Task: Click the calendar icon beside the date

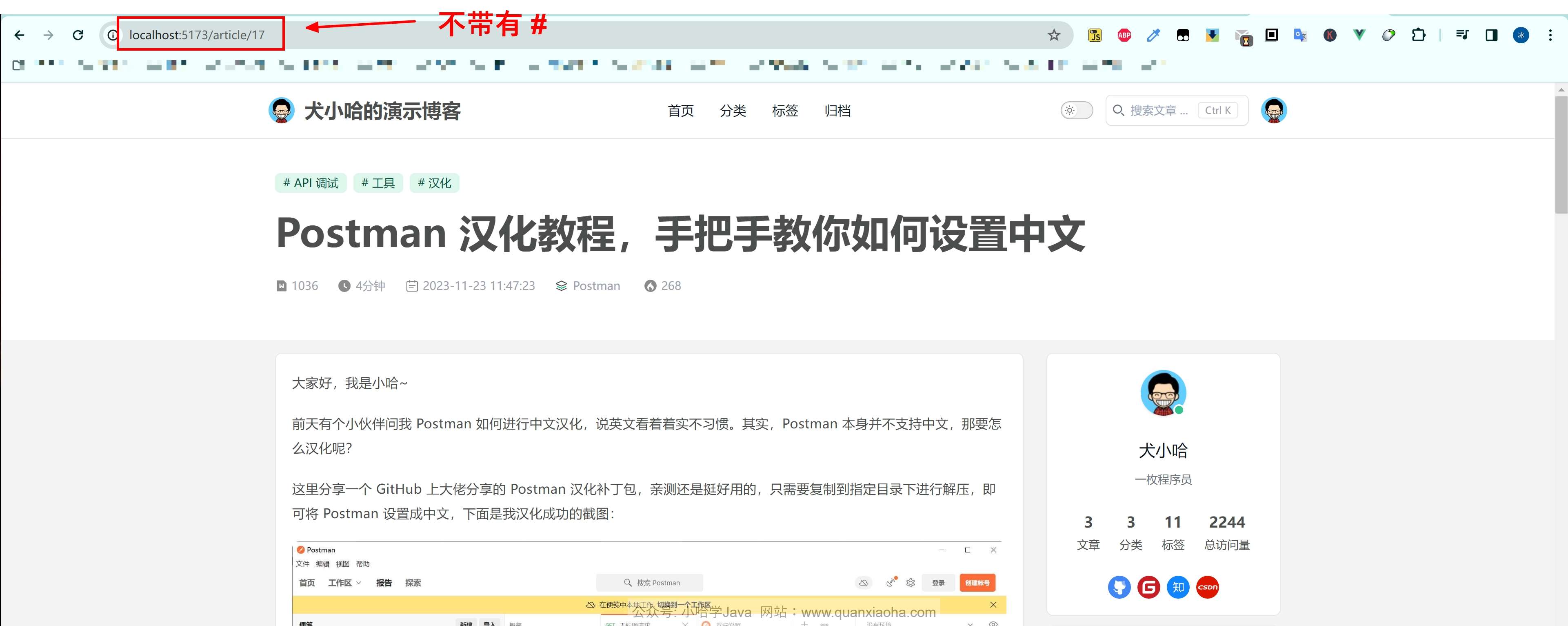Action: point(412,285)
